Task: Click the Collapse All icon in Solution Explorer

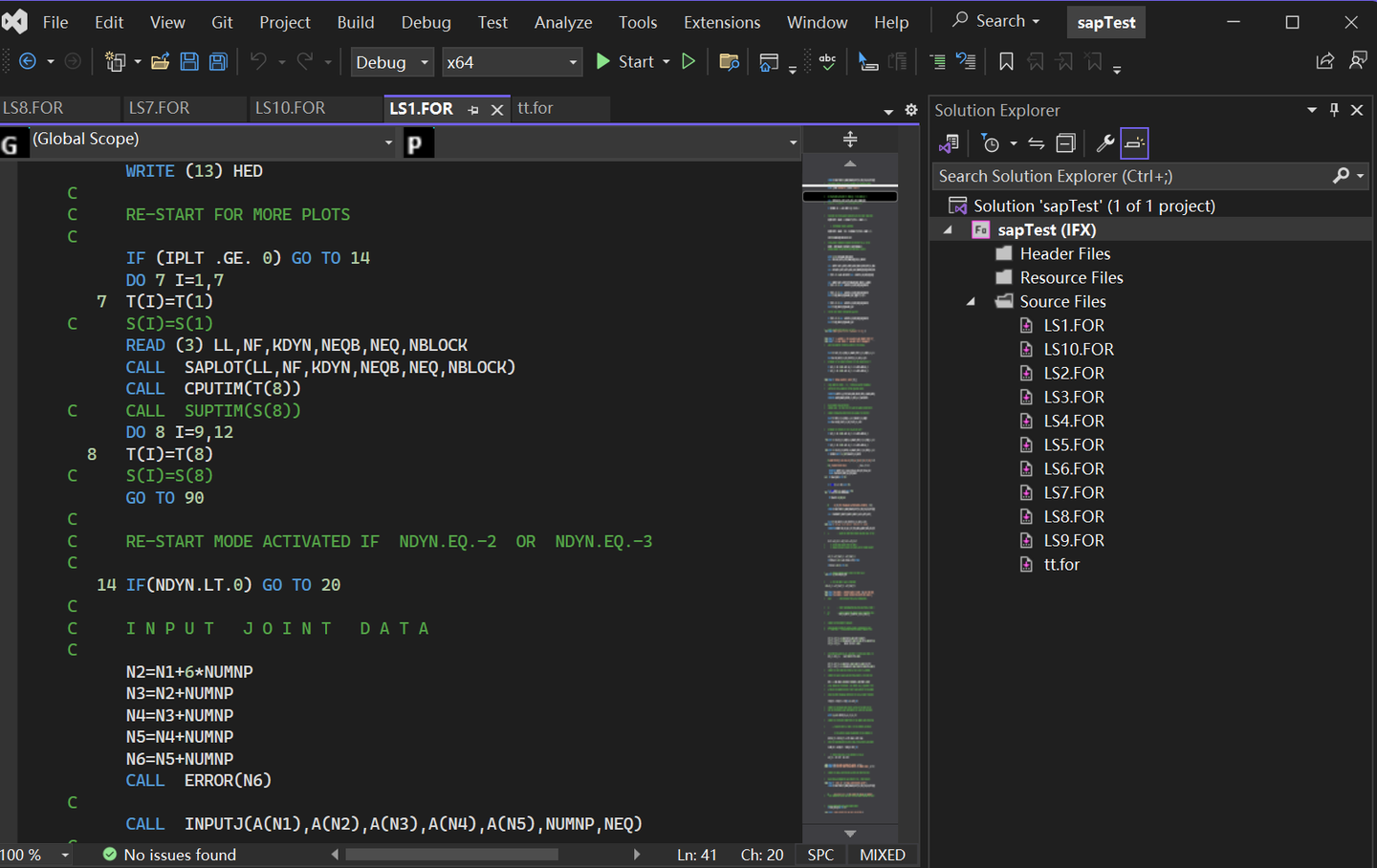Action: pyautogui.click(x=1065, y=143)
